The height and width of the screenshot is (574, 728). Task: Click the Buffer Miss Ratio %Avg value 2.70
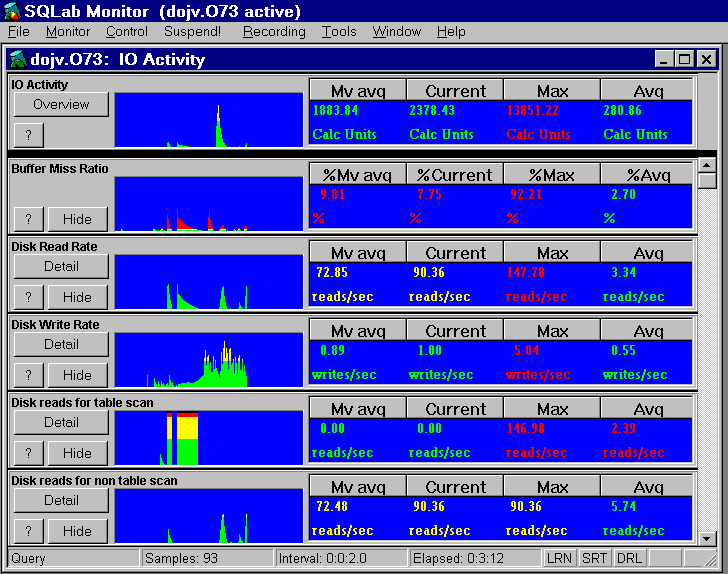[623, 194]
